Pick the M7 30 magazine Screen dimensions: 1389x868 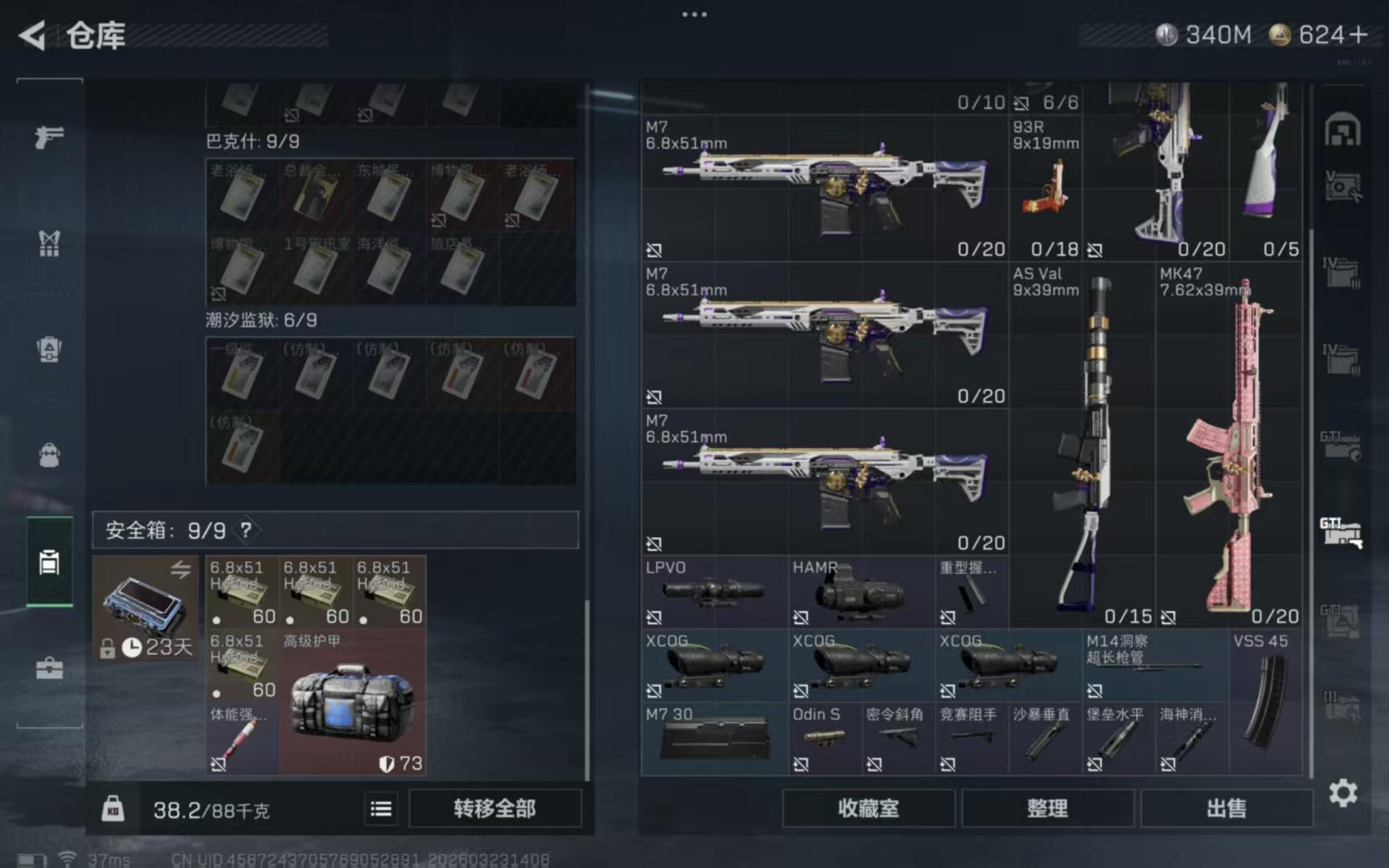click(715, 739)
